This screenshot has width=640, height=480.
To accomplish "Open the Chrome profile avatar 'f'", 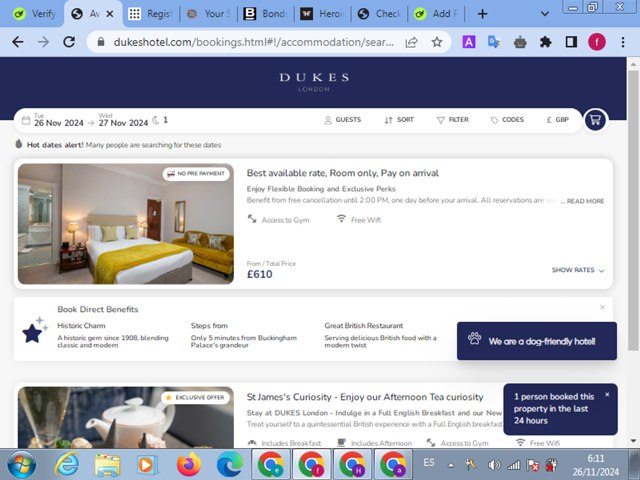I will pos(597,42).
